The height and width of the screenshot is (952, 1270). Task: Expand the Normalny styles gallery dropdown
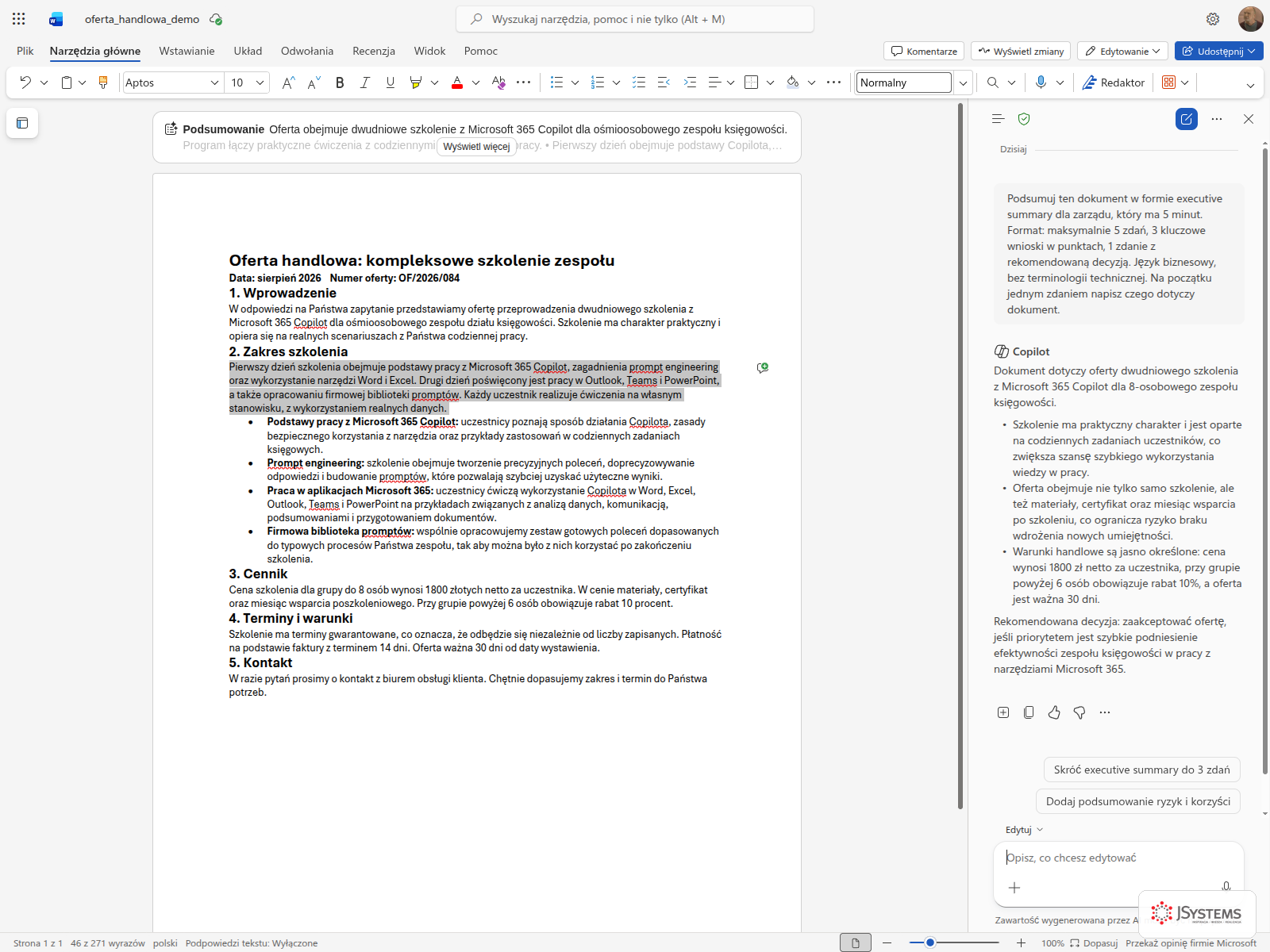pos(963,83)
